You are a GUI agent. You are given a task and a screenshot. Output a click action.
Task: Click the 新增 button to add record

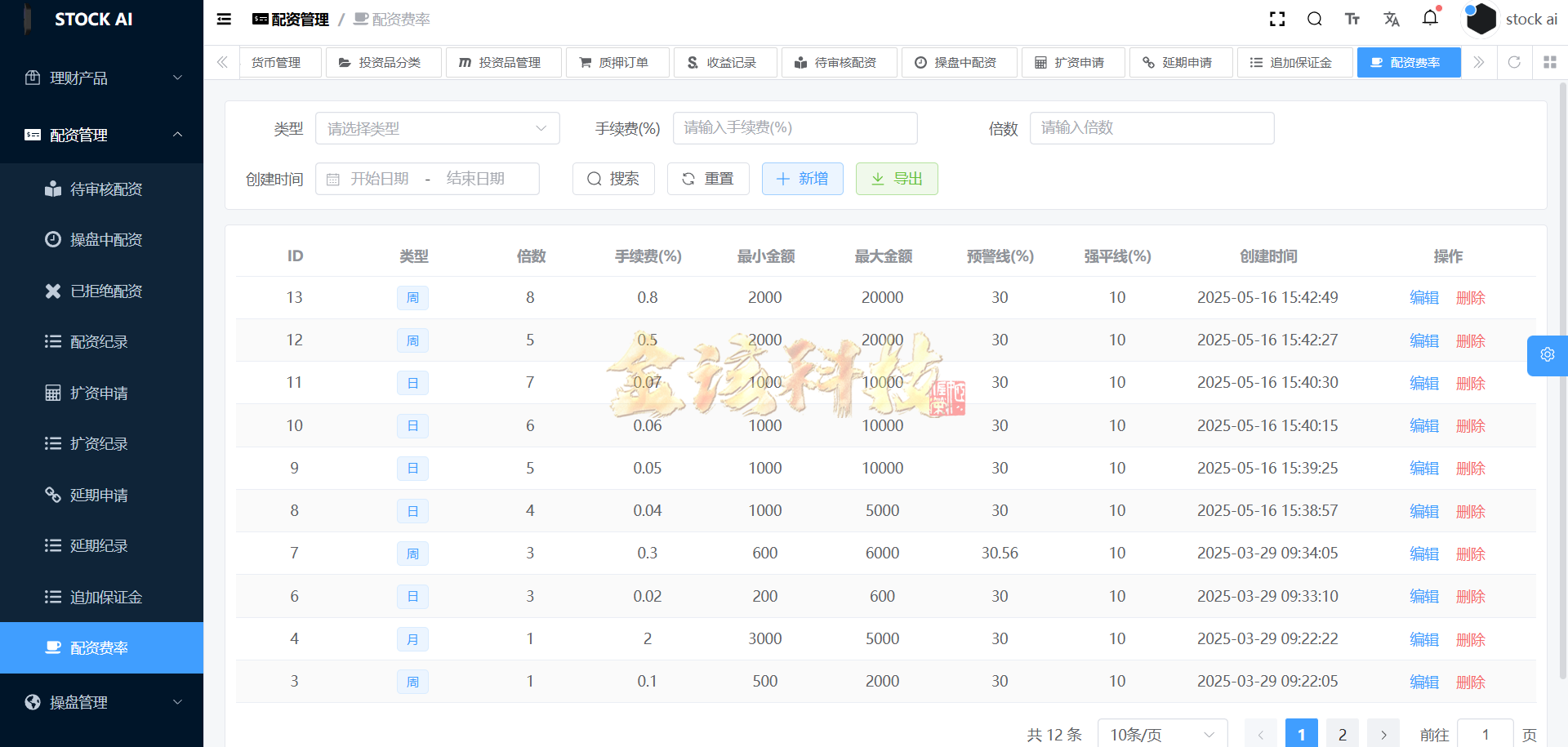pyautogui.click(x=802, y=179)
